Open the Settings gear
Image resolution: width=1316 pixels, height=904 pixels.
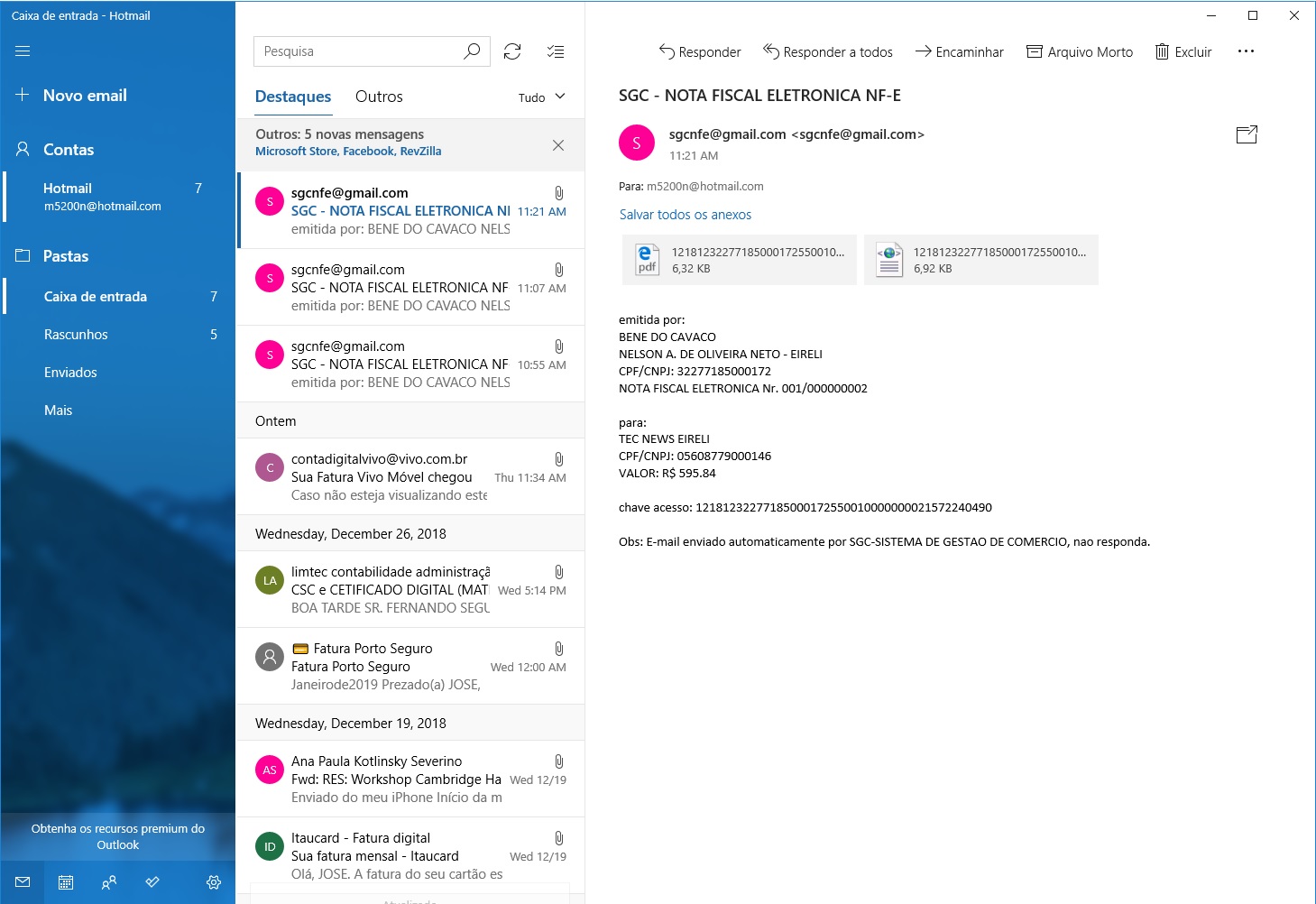(214, 882)
